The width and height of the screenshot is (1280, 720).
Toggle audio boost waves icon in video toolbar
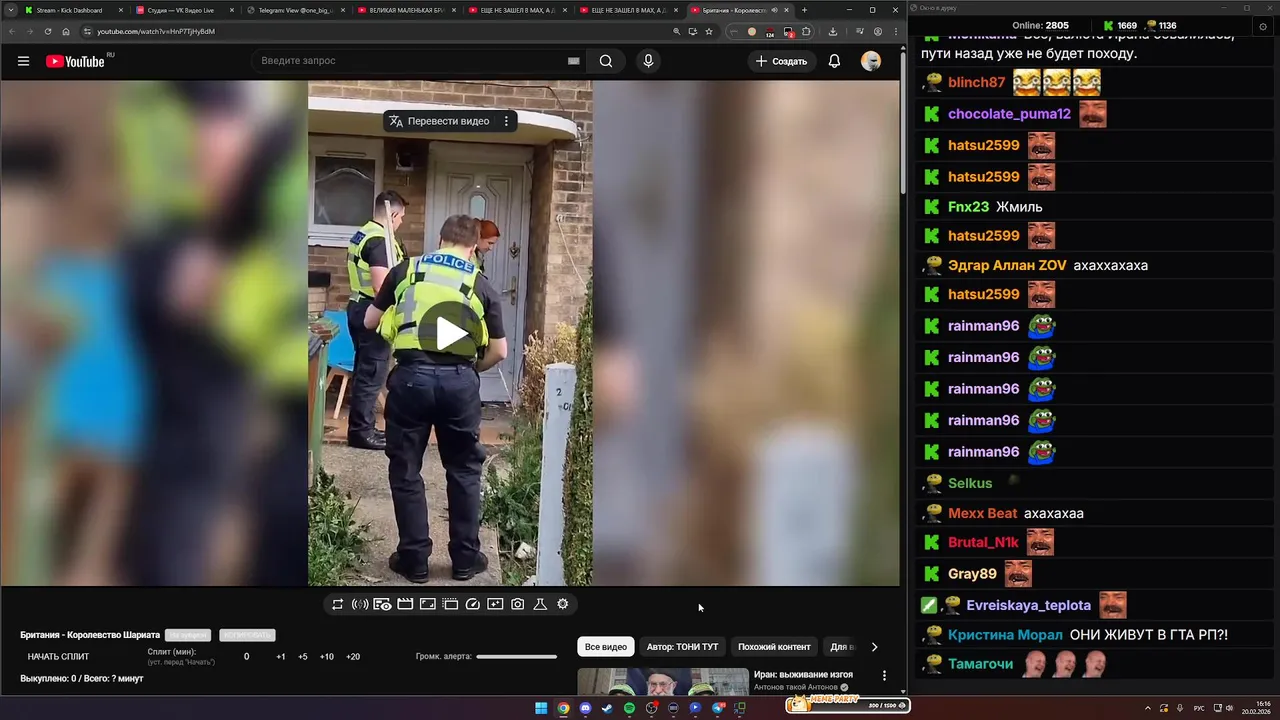[360, 604]
